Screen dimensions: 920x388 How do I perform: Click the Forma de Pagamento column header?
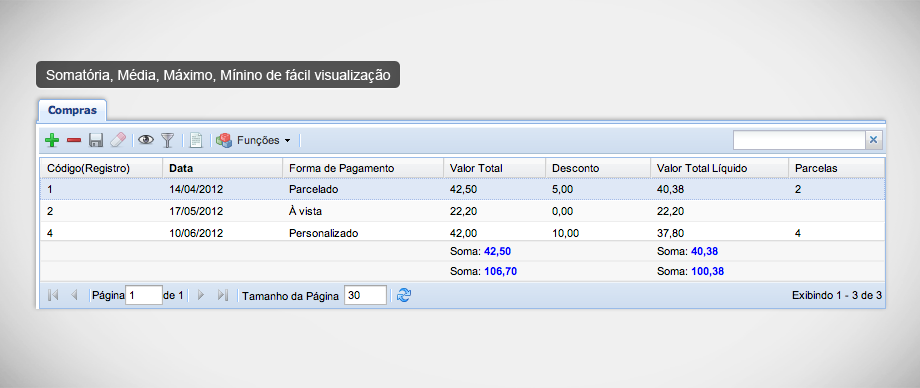pyautogui.click(x=363, y=168)
